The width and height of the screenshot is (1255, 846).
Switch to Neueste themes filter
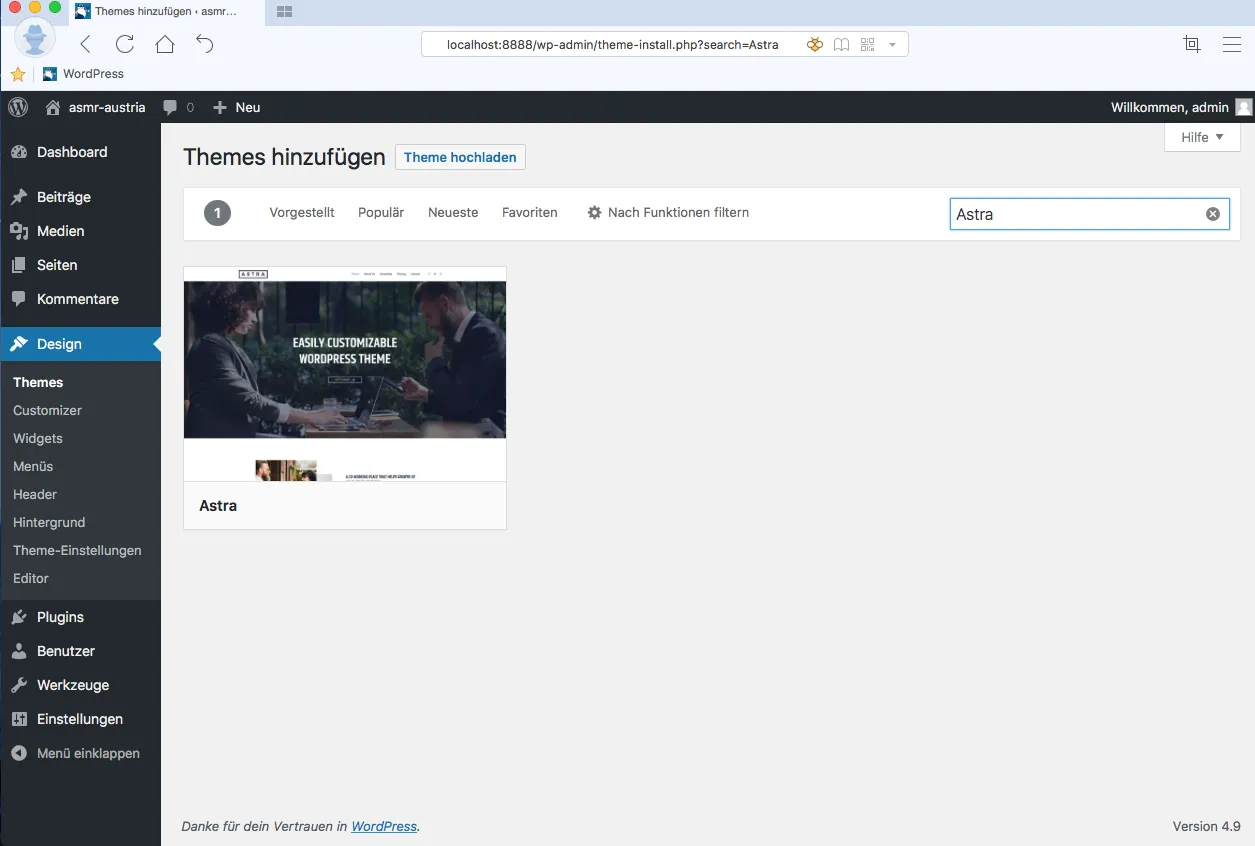click(x=453, y=212)
